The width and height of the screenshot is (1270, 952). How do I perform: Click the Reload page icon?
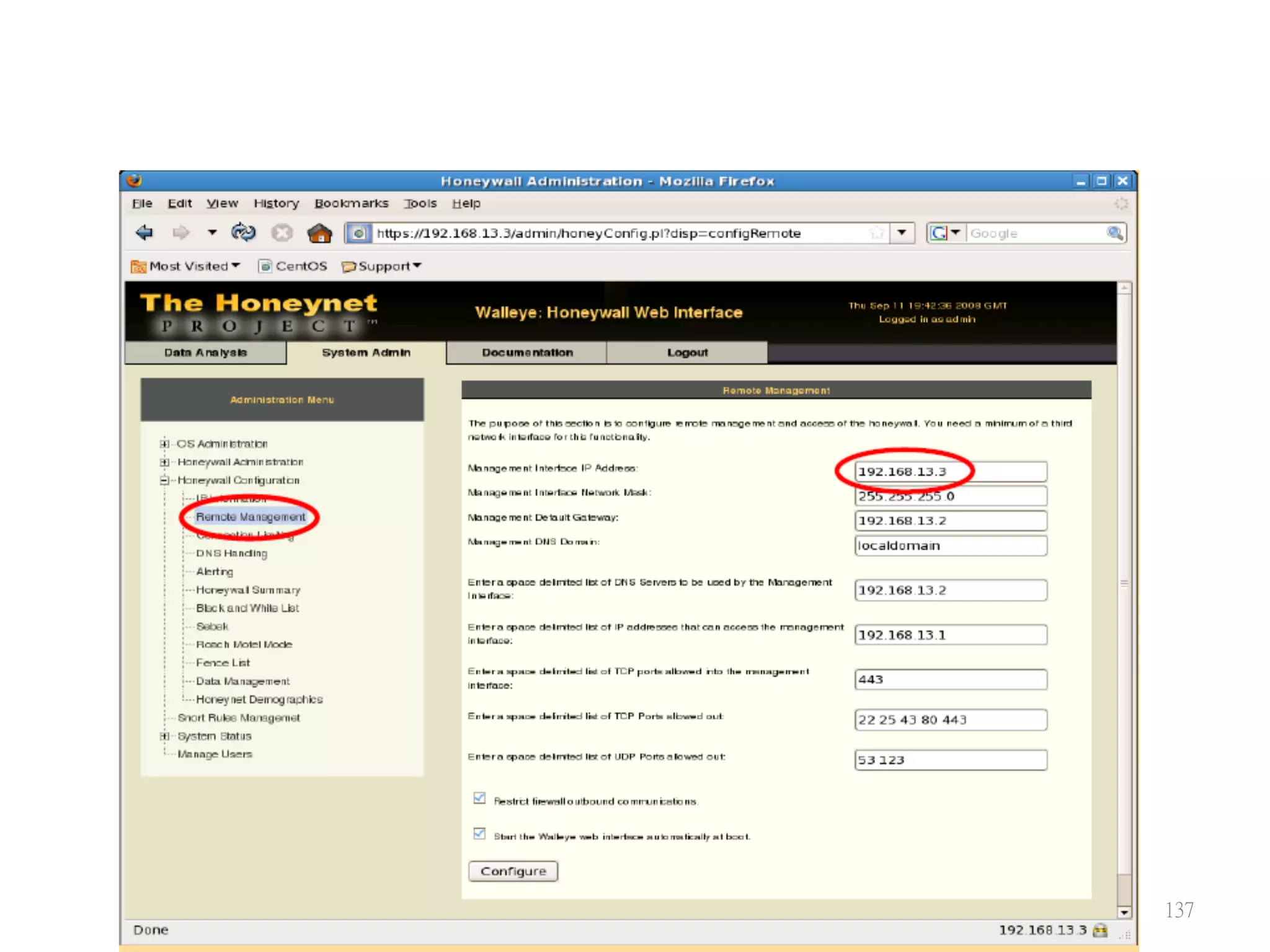pyautogui.click(x=243, y=233)
